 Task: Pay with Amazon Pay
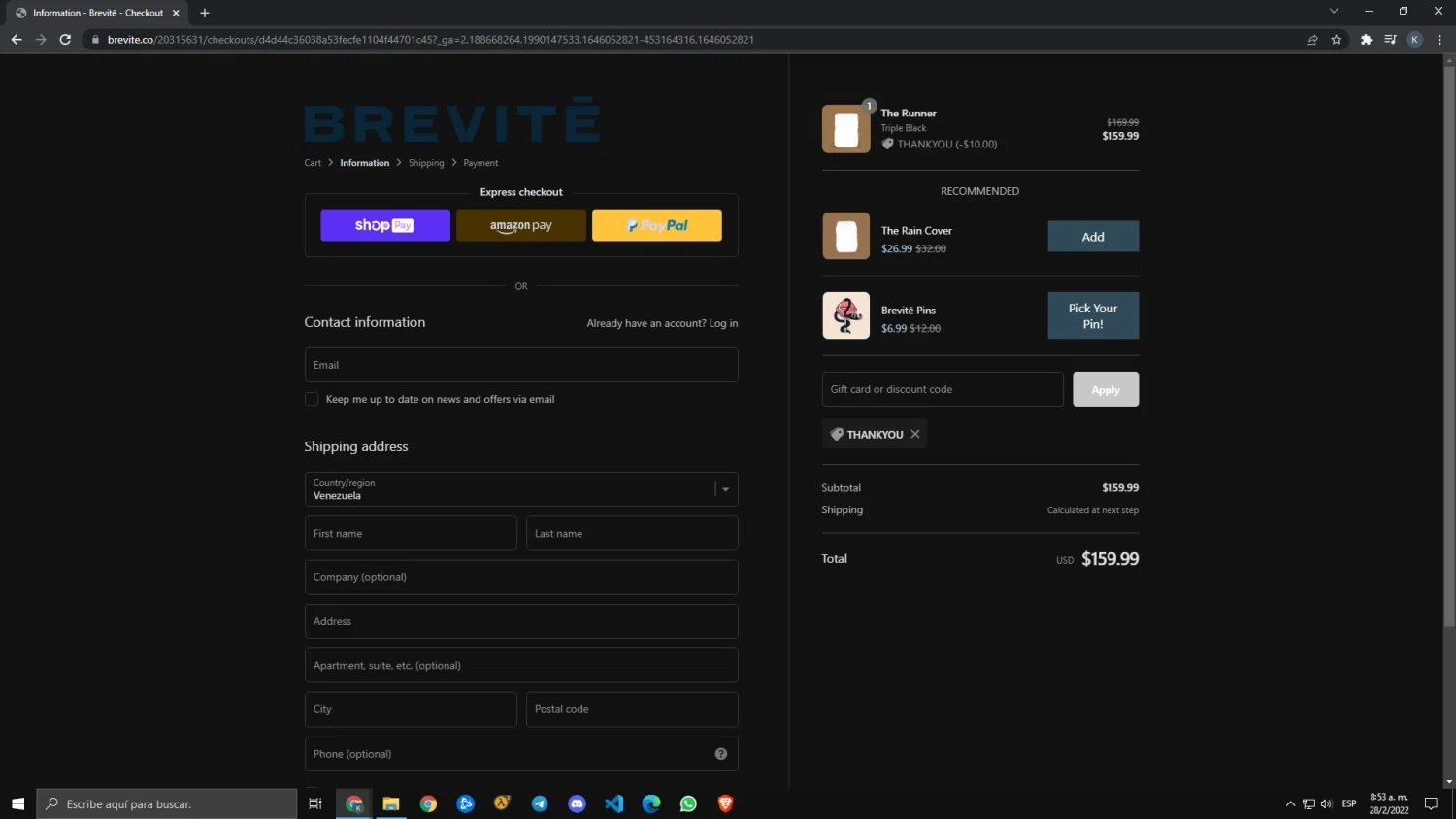pos(521,225)
